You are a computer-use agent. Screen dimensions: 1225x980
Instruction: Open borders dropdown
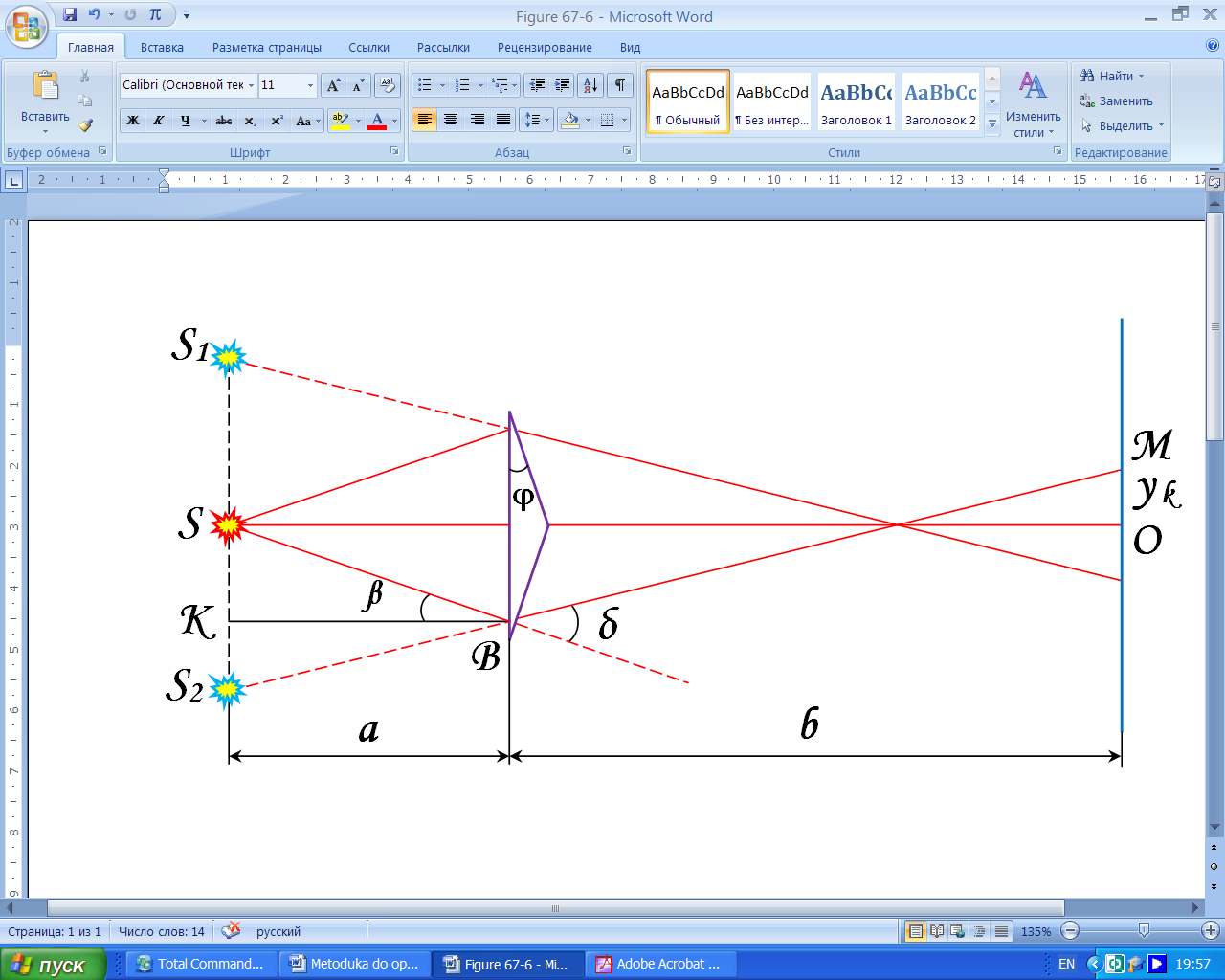point(625,121)
